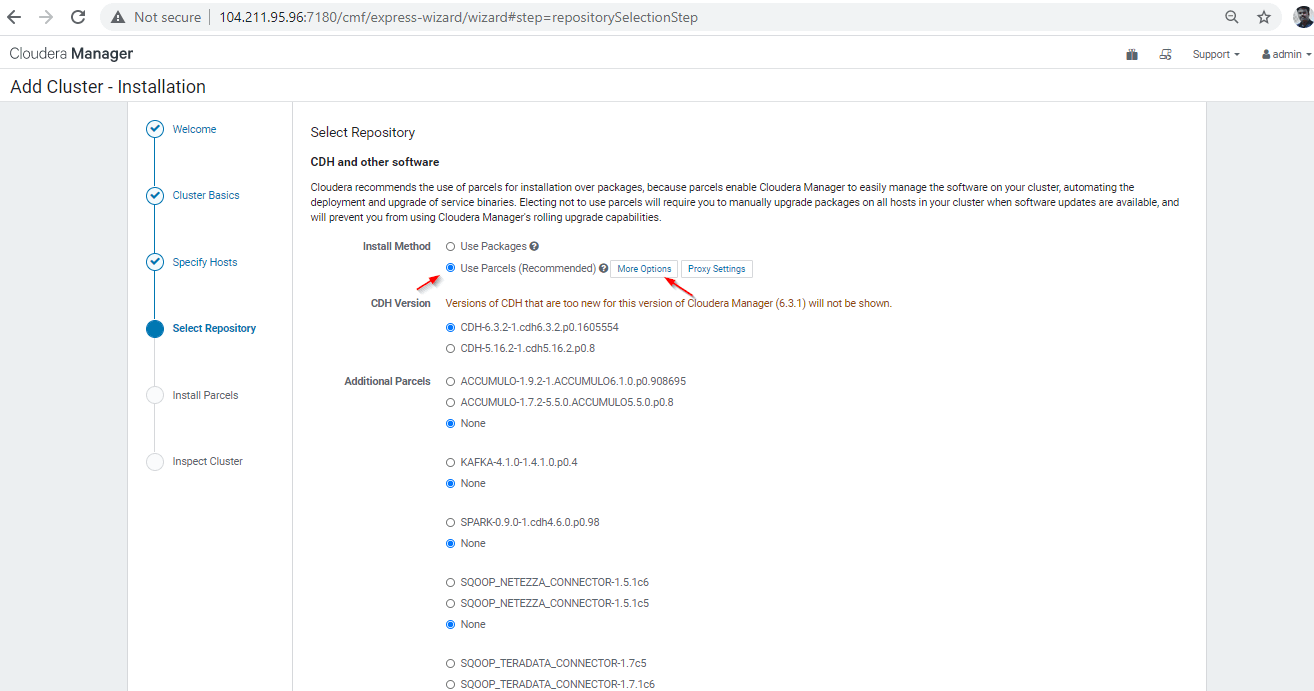Go to the Cluster Basics wizard step
Image resolution: width=1314 pixels, height=691 pixels.
(206, 195)
